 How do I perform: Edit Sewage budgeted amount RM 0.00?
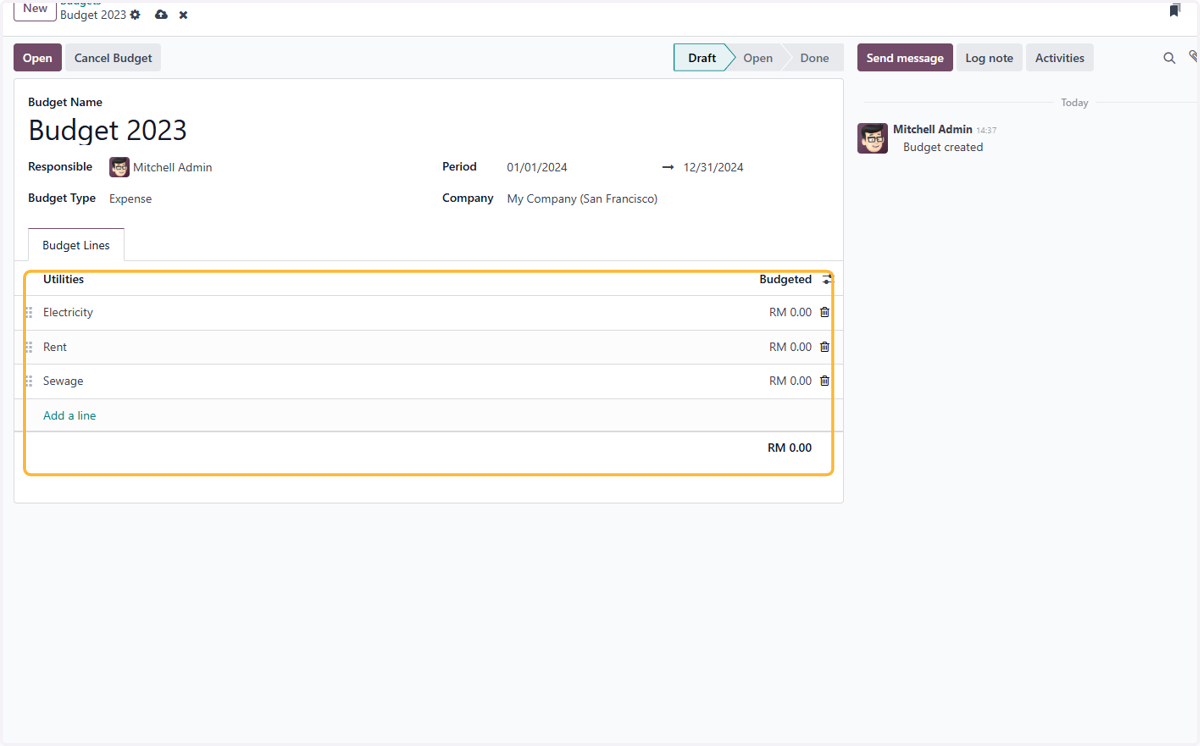coord(790,381)
